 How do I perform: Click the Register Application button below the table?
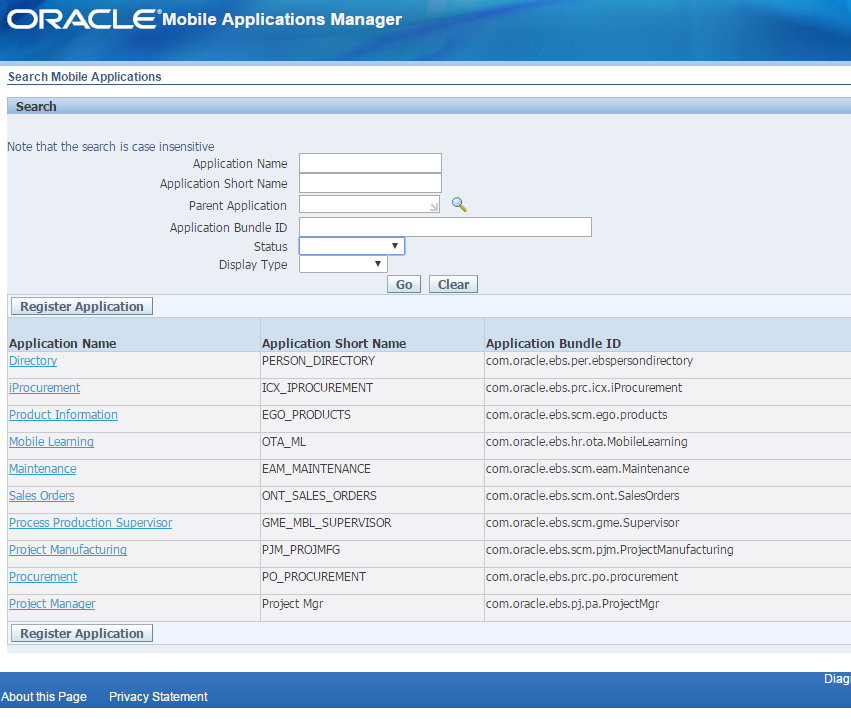tap(82, 633)
